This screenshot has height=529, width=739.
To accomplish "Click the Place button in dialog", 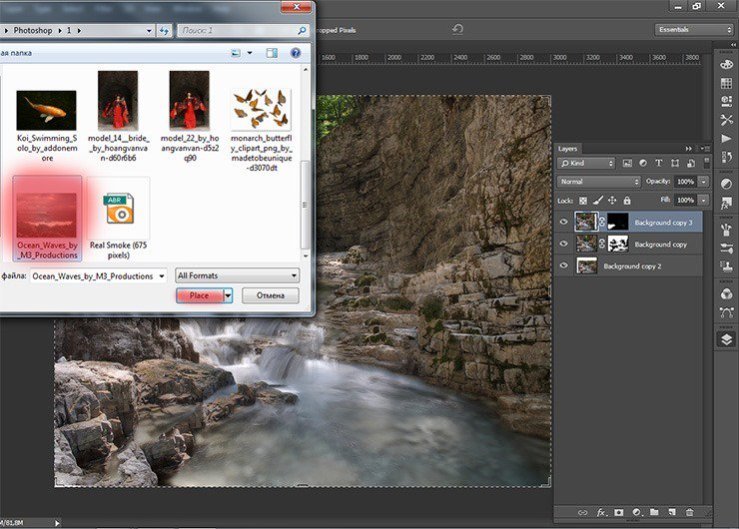I will pyautogui.click(x=199, y=295).
